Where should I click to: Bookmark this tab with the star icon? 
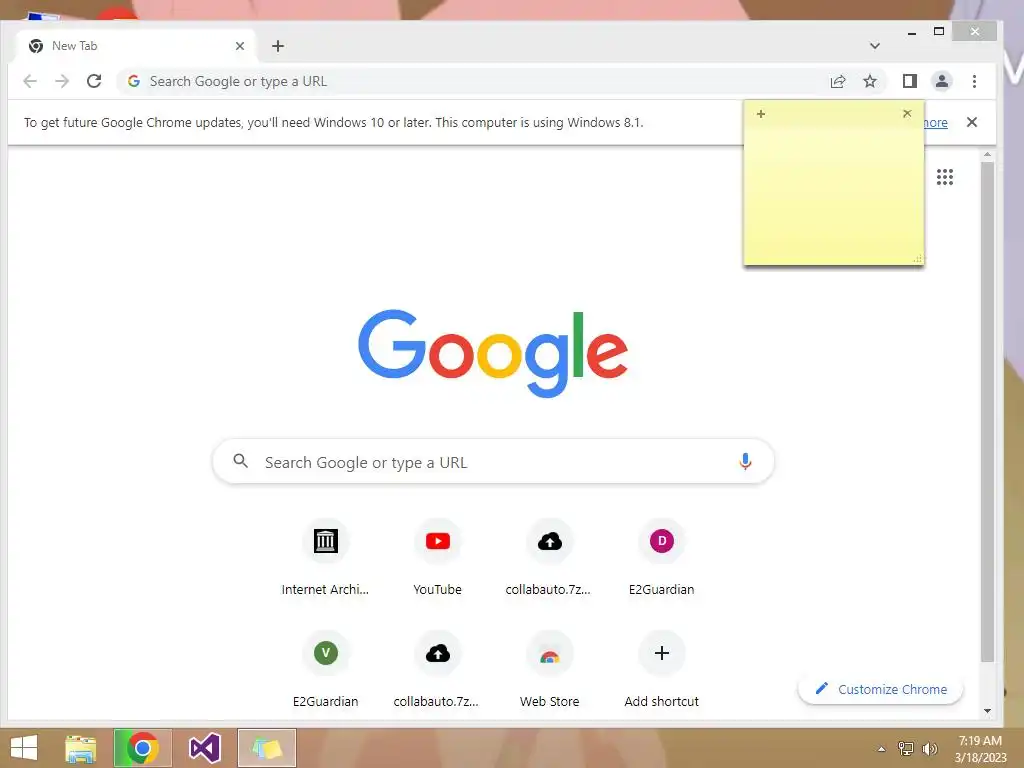point(870,81)
